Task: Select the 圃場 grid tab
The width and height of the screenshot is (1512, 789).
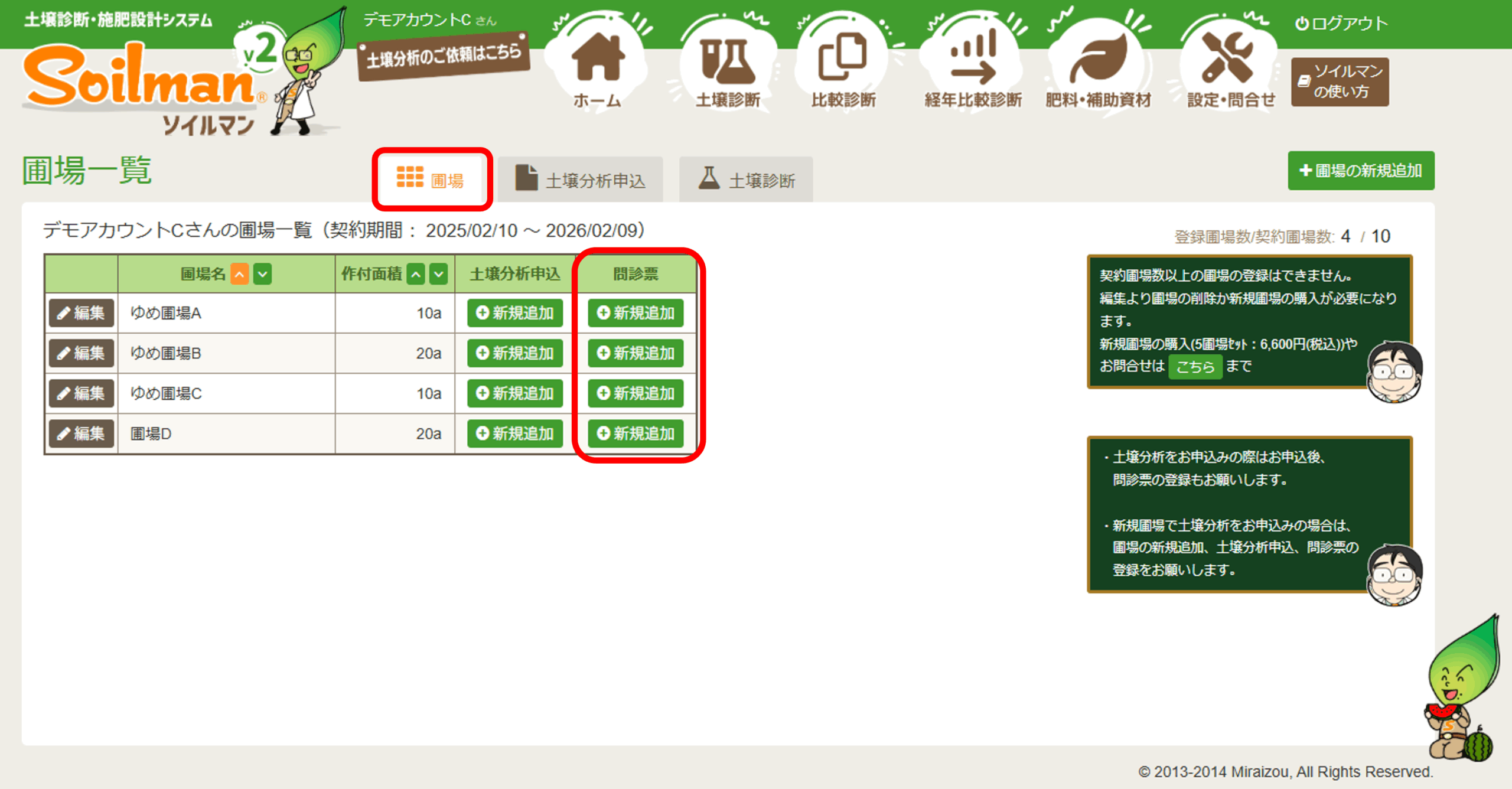Action: click(x=431, y=179)
